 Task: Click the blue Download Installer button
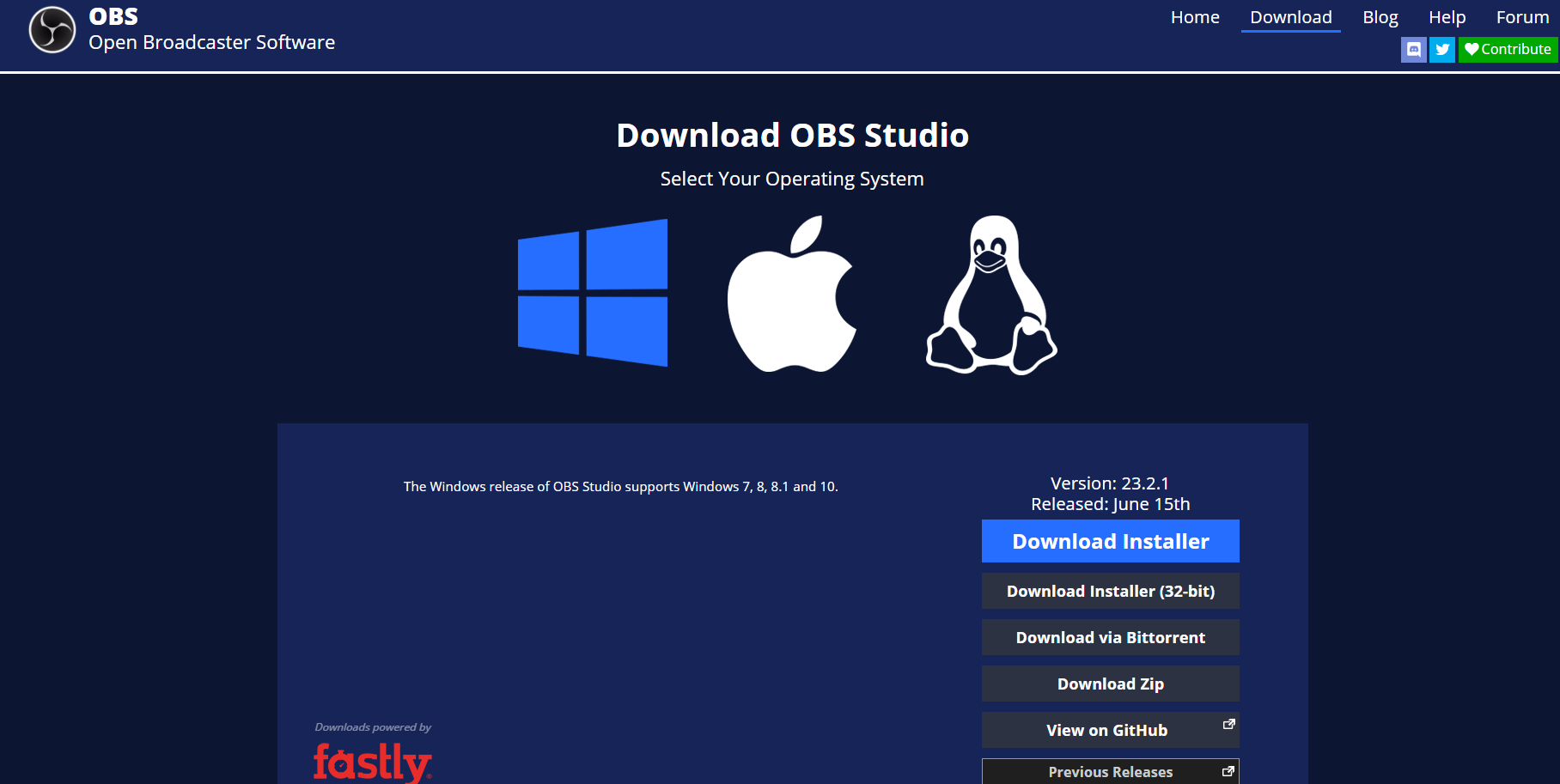[1111, 541]
